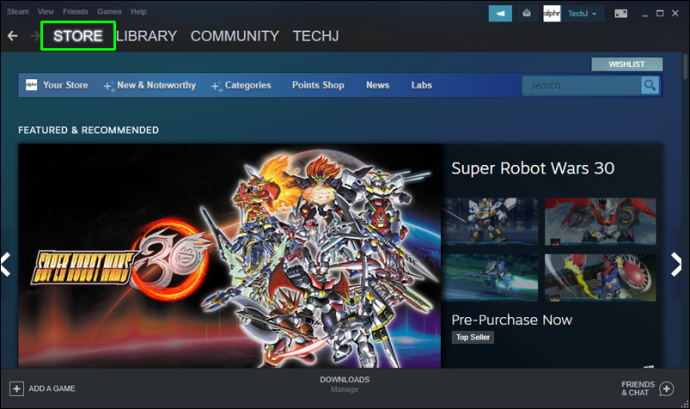Click Pre-Purchase Now text
The image size is (690, 409).
click(512, 320)
